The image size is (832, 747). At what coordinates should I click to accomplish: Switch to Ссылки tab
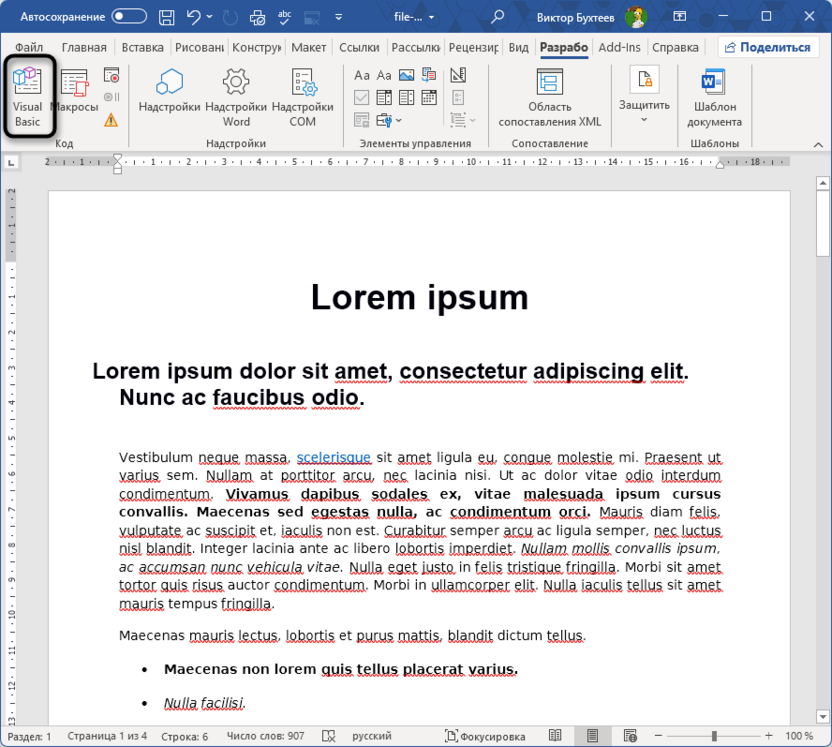(359, 47)
